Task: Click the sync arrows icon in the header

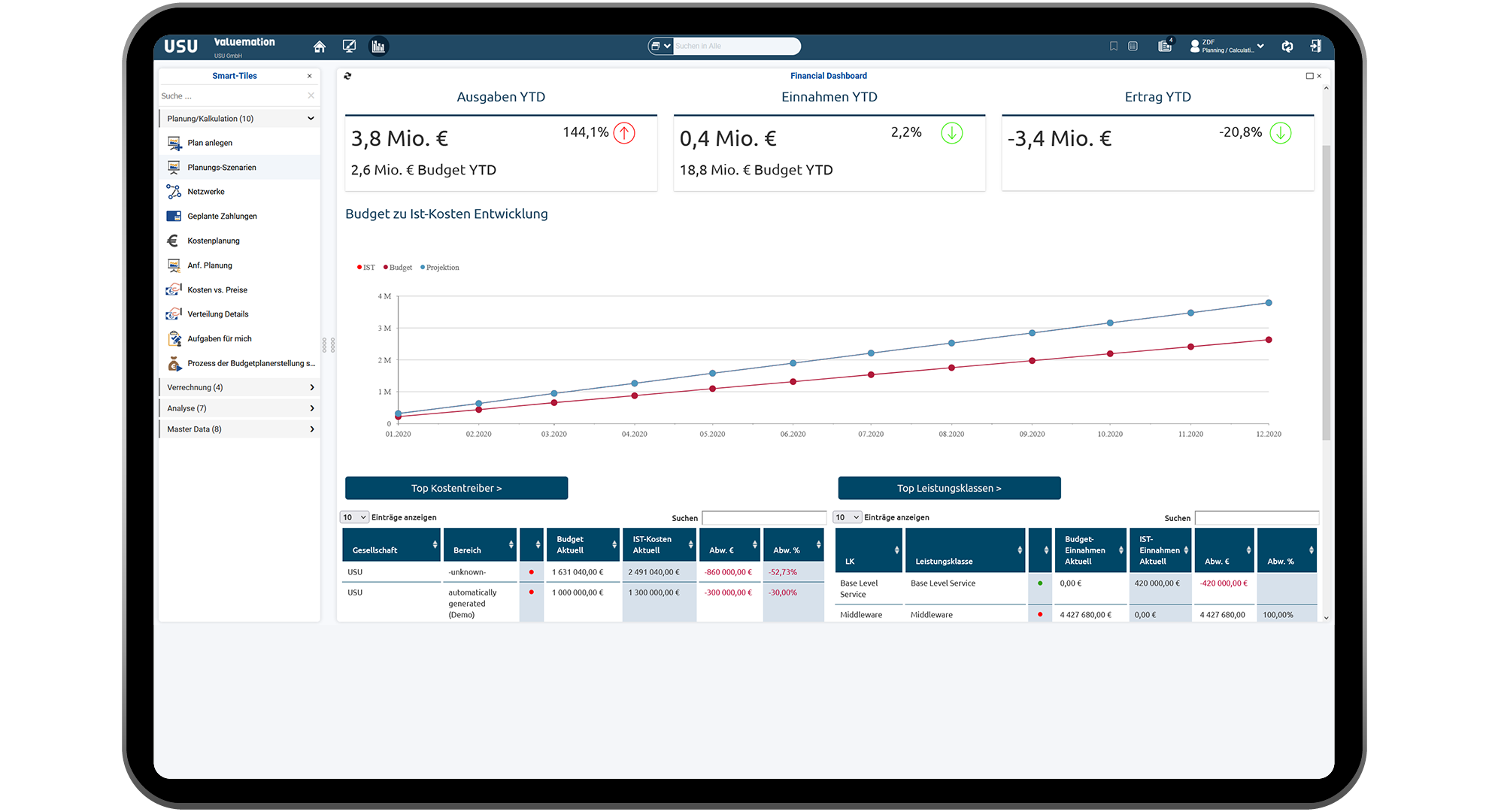Action: [x=1287, y=47]
